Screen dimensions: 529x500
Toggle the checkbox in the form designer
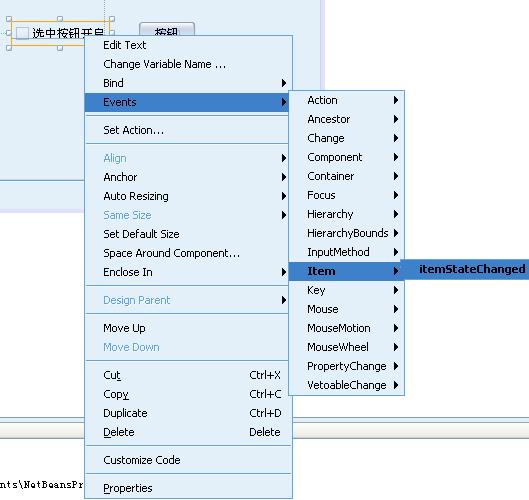[23, 33]
